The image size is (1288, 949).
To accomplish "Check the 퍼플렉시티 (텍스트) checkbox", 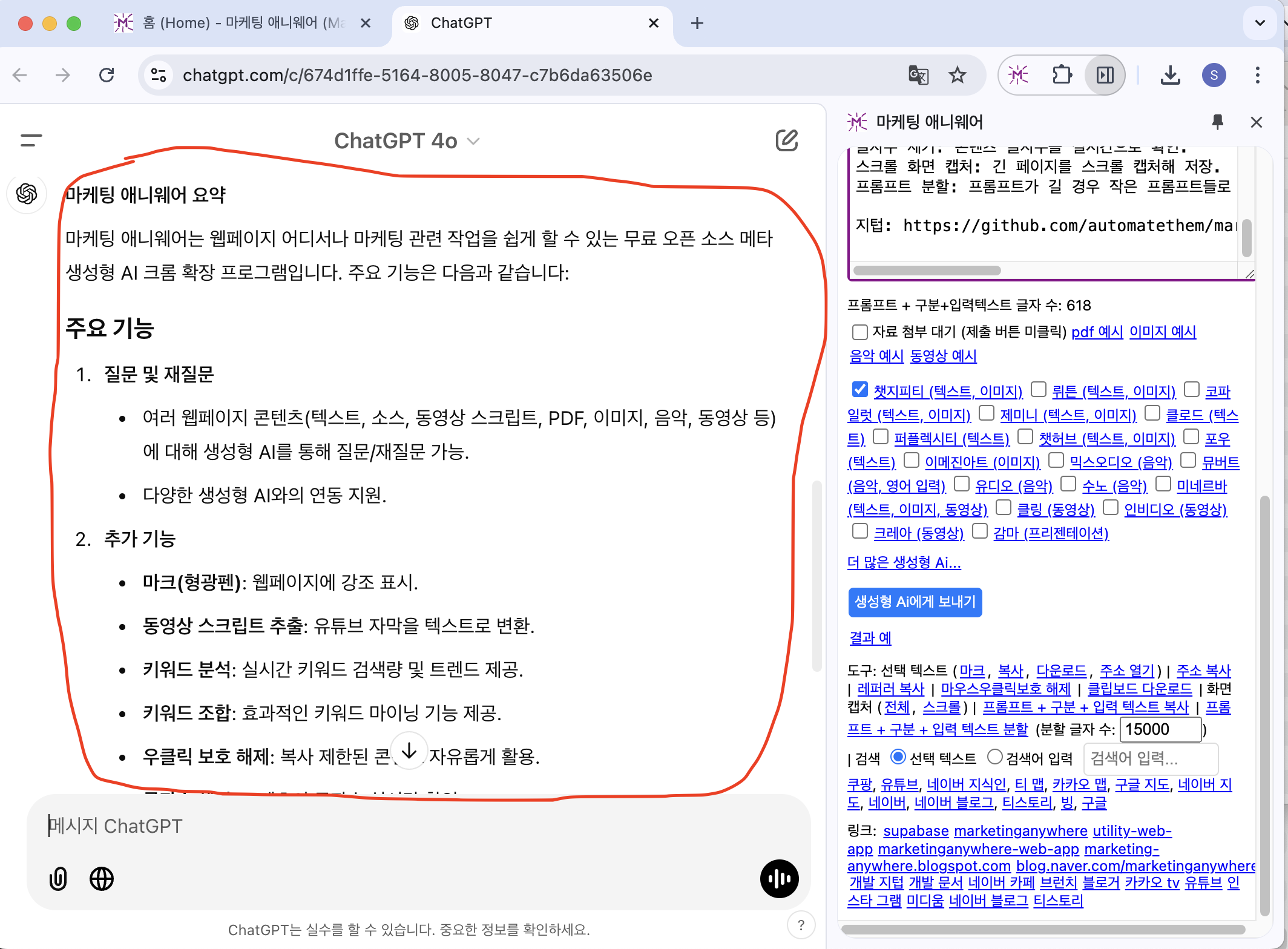I will click(x=881, y=436).
